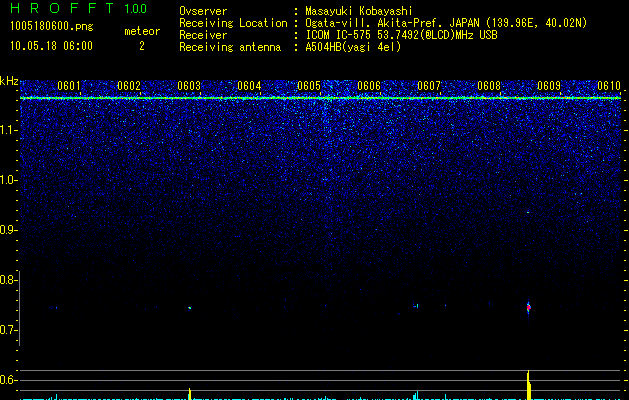
Task: Click the Receiving antenna label
Action: 230,47
